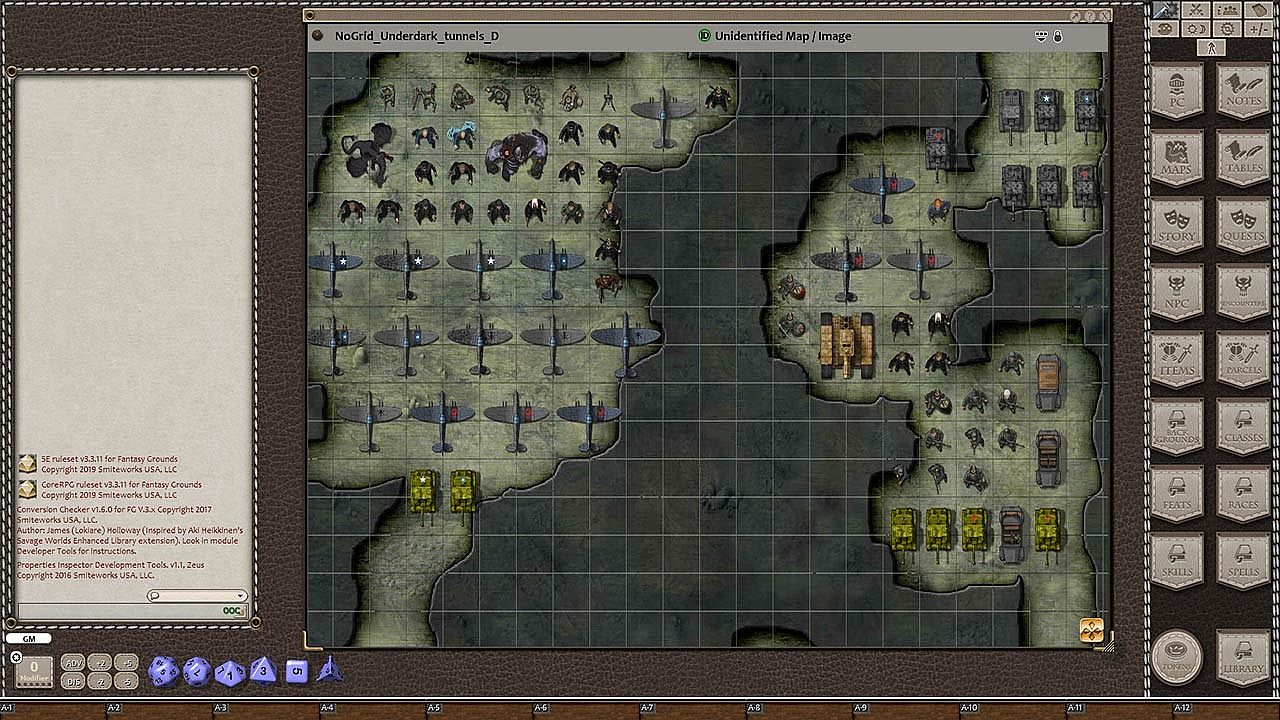Click the map name NoGrid_Underdark_tunnels_D field

click(417, 36)
